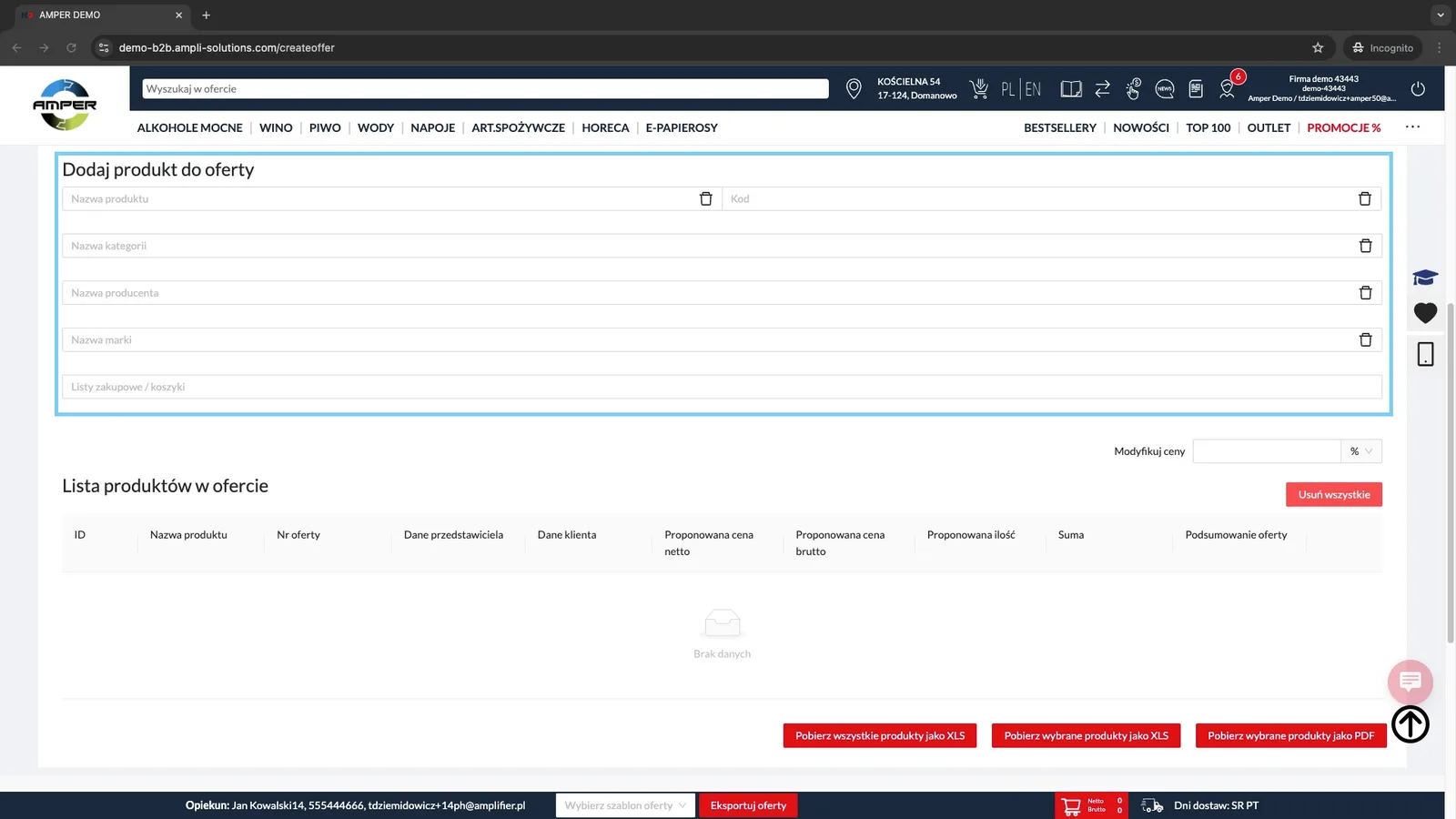Reload the browser page
This screenshot has height=819, width=1456.
pyautogui.click(x=71, y=47)
